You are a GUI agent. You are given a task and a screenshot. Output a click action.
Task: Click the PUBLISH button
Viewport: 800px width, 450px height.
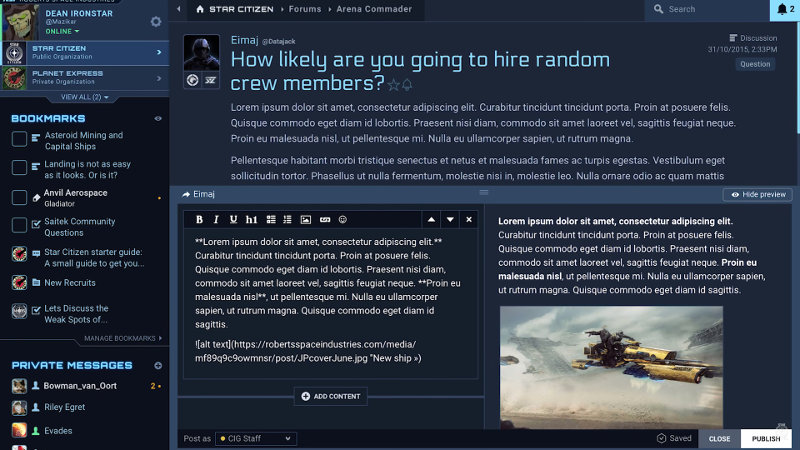pyautogui.click(x=766, y=438)
